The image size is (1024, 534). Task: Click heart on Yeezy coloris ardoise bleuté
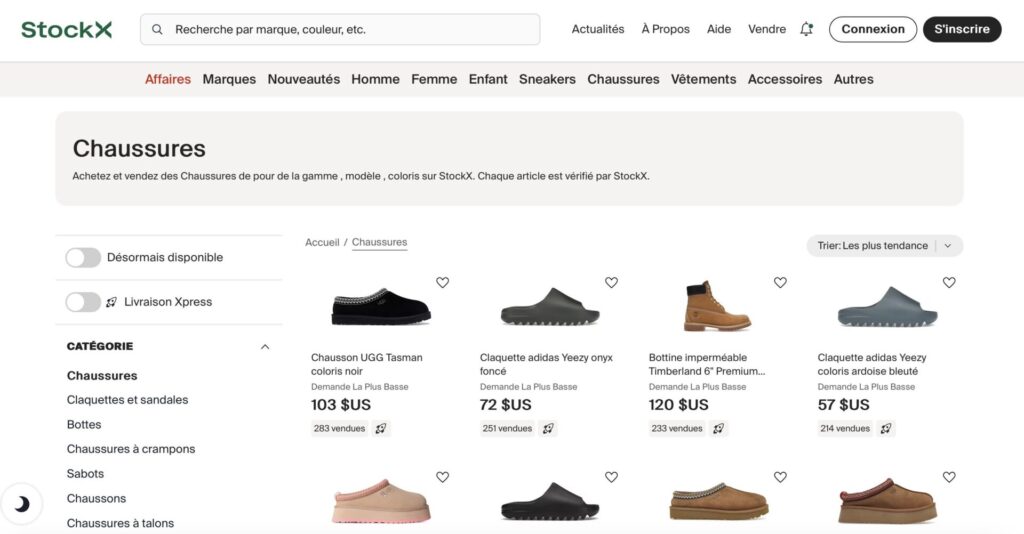[949, 282]
